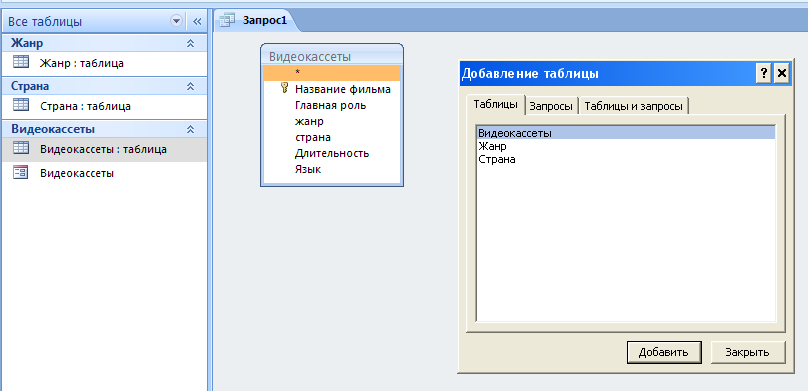Click the Видеокассеты table icon in the navigation pane

[21, 148]
